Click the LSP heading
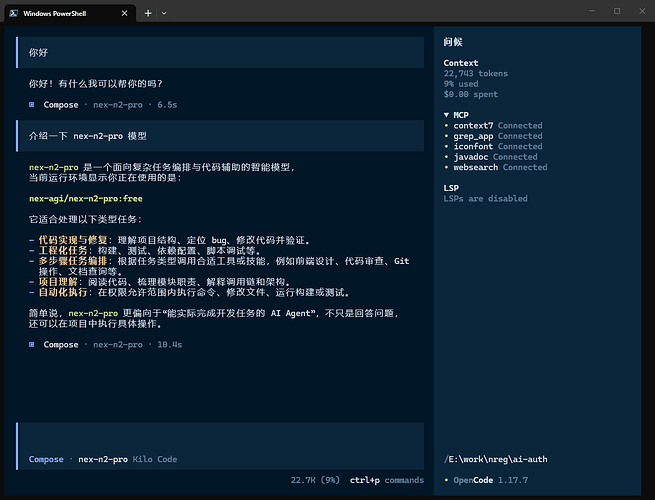 (x=451, y=188)
